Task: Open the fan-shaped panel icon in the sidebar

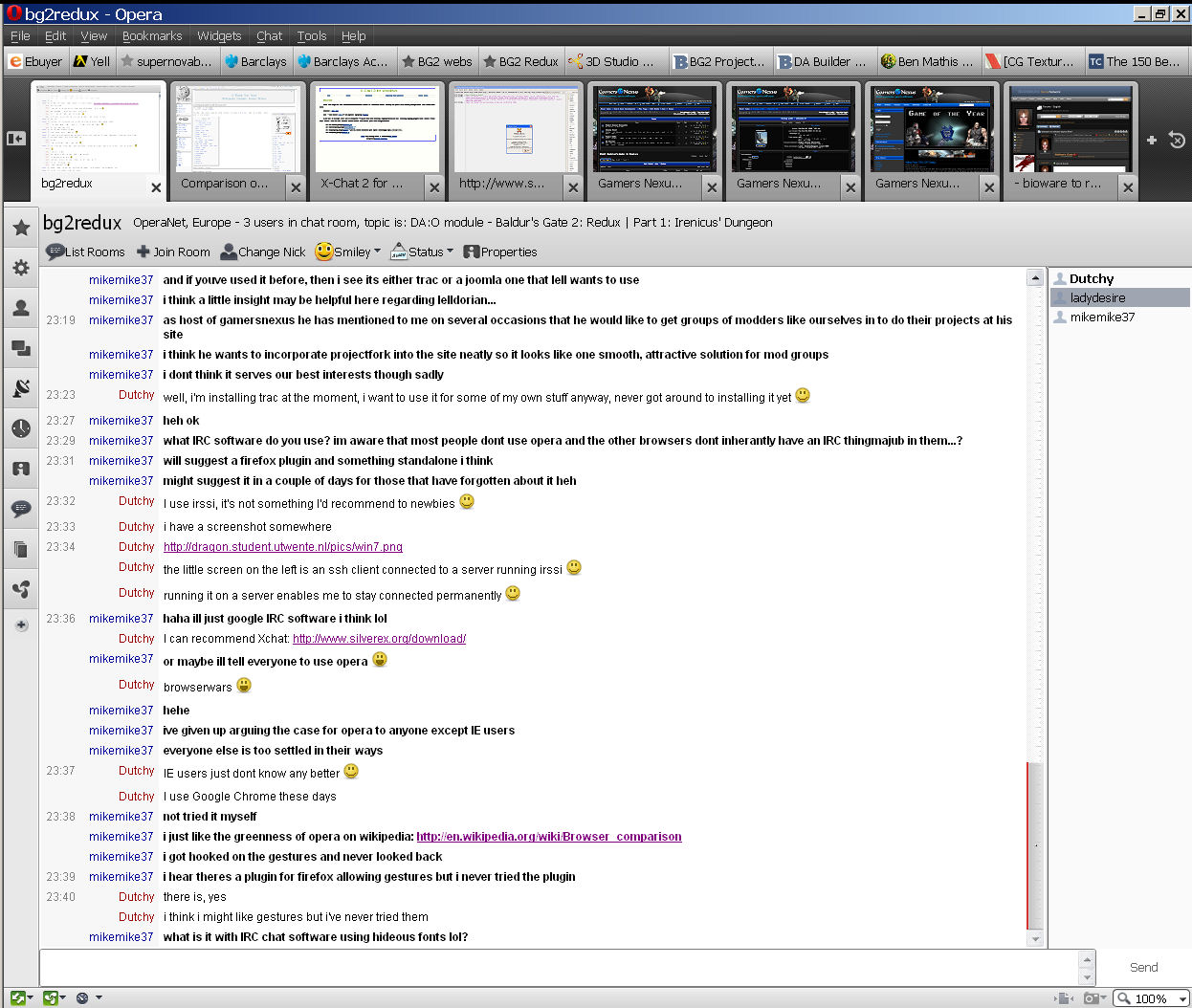Action: 21,589
